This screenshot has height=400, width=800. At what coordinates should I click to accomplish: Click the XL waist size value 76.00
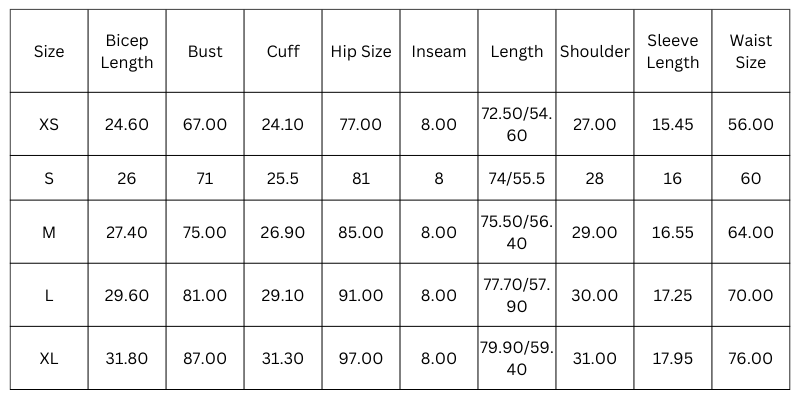(750, 358)
